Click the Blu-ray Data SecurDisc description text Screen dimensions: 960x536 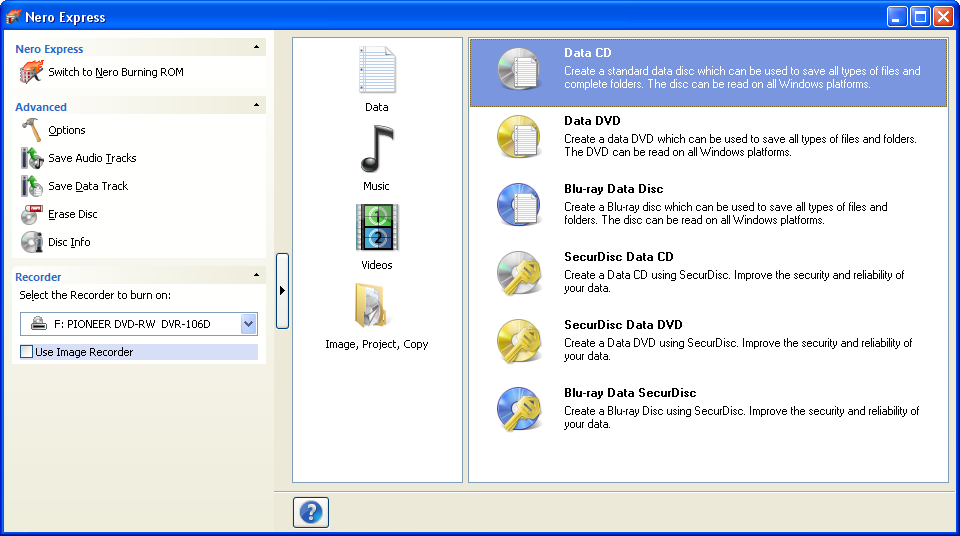(x=741, y=418)
